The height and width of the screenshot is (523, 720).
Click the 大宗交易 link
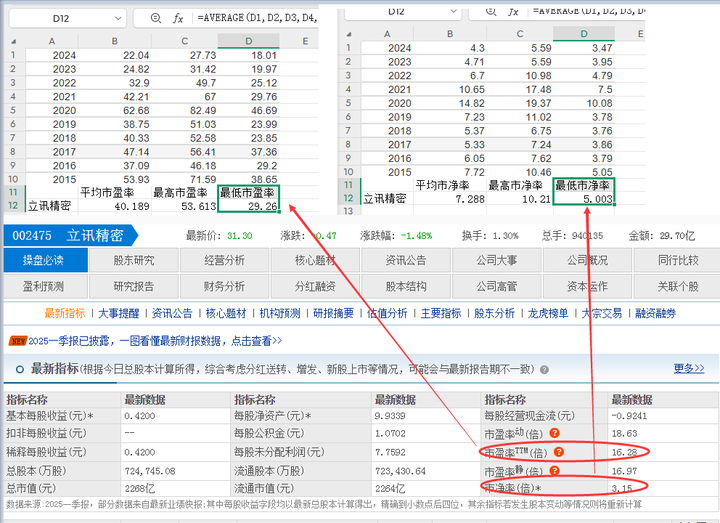pyautogui.click(x=602, y=314)
